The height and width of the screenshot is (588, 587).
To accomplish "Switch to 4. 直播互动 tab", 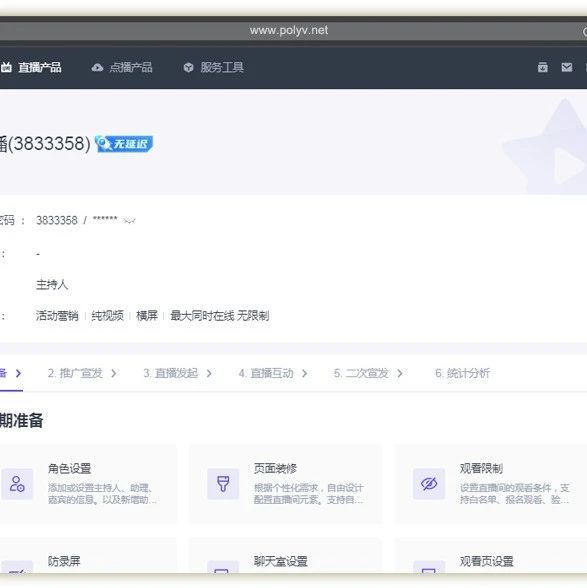I will (x=266, y=373).
